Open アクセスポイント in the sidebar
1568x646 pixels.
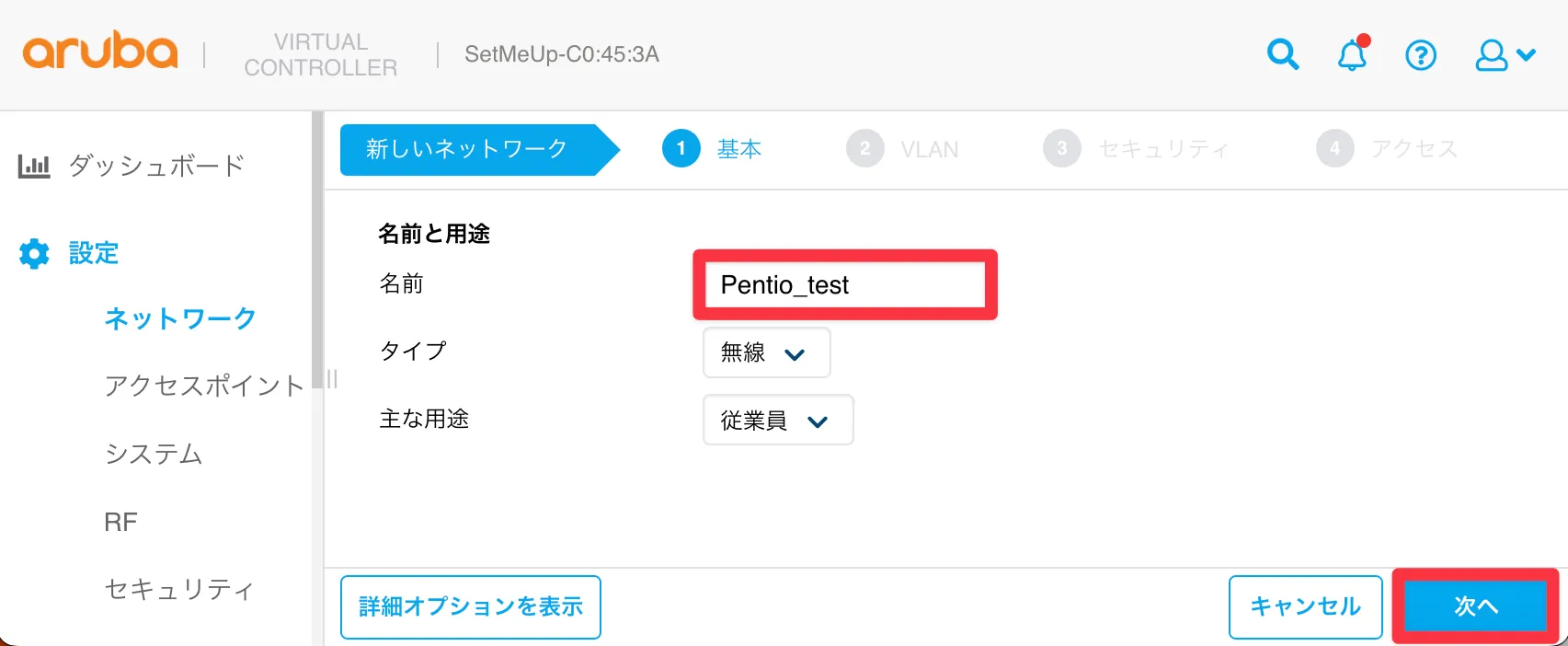(203, 386)
